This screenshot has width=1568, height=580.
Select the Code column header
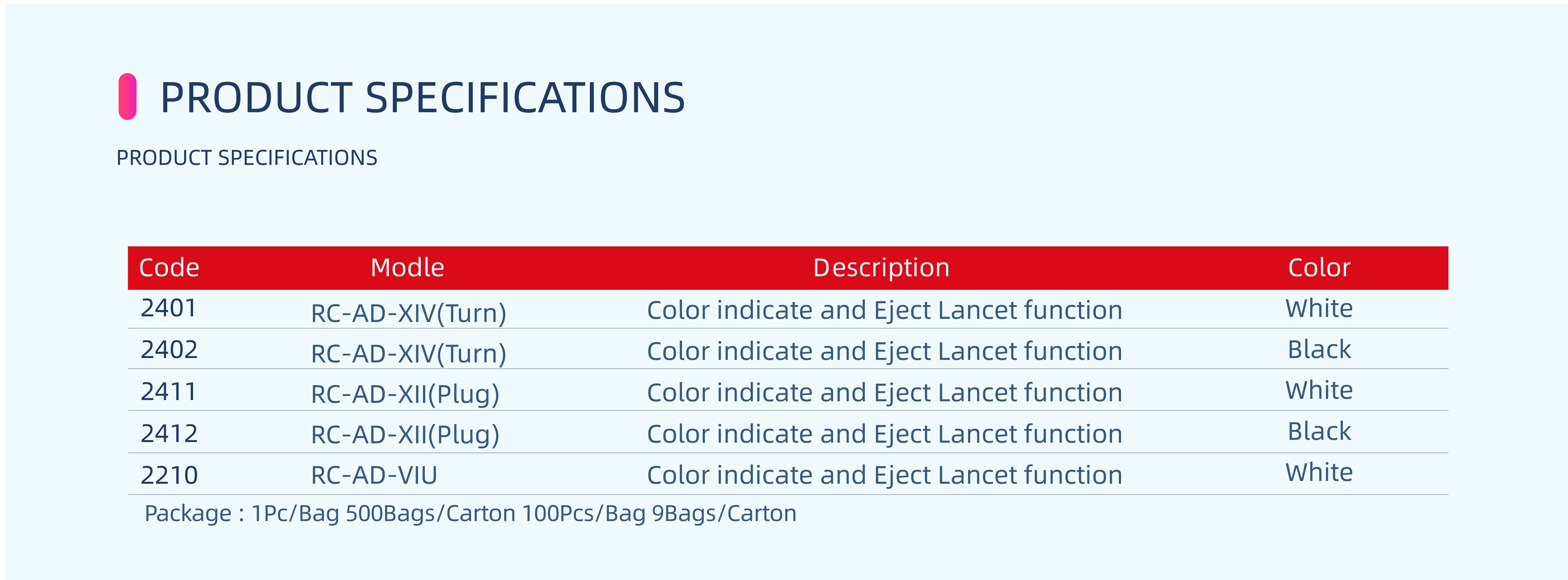click(x=169, y=268)
